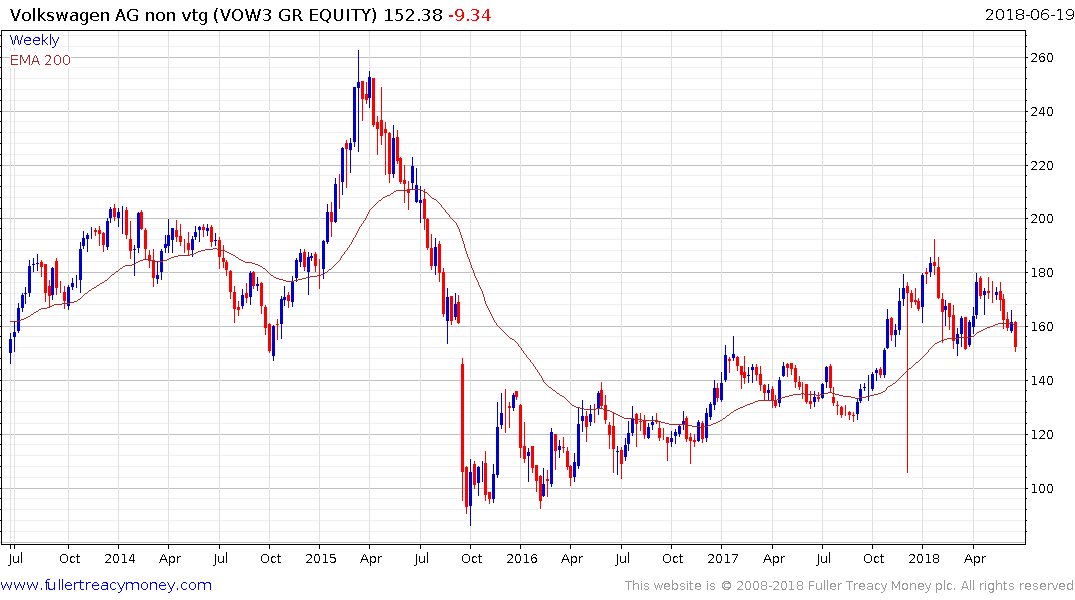Image resolution: width=1075 pixels, height=600 pixels.
Task: Click the 120 price axis label
Action: pos(1042,434)
